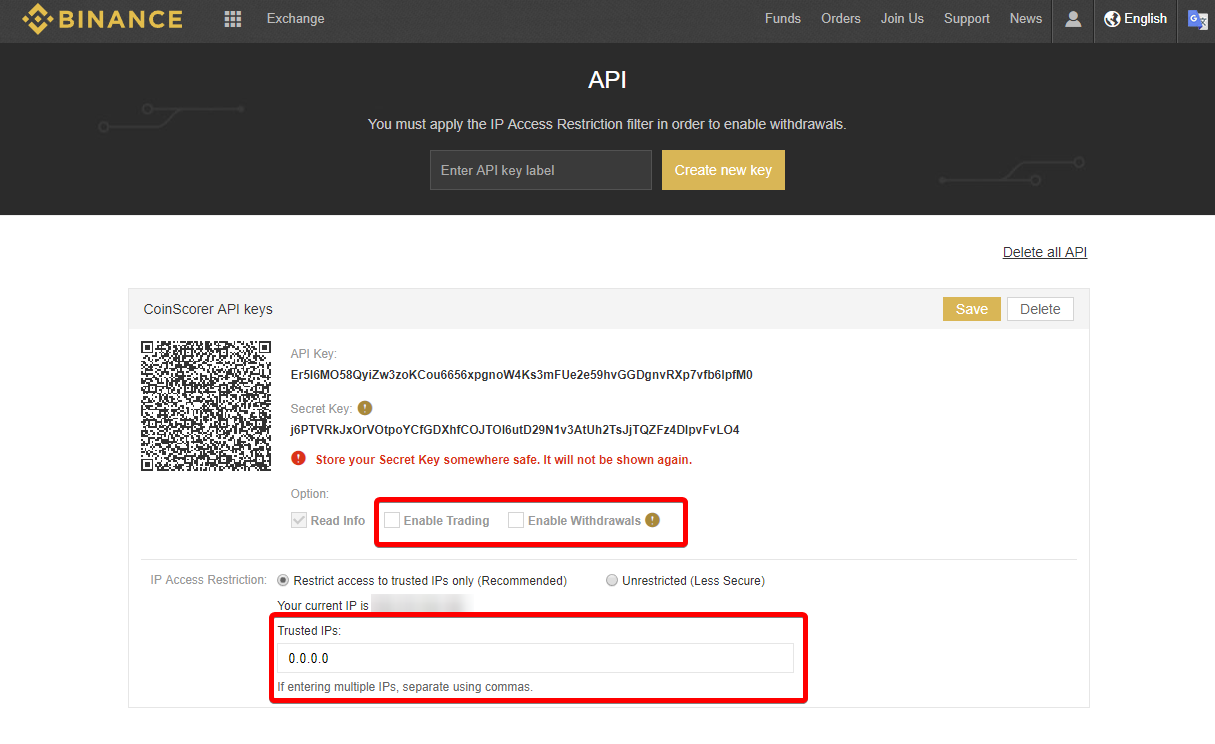Click the Google Translate icon

coord(1197,19)
